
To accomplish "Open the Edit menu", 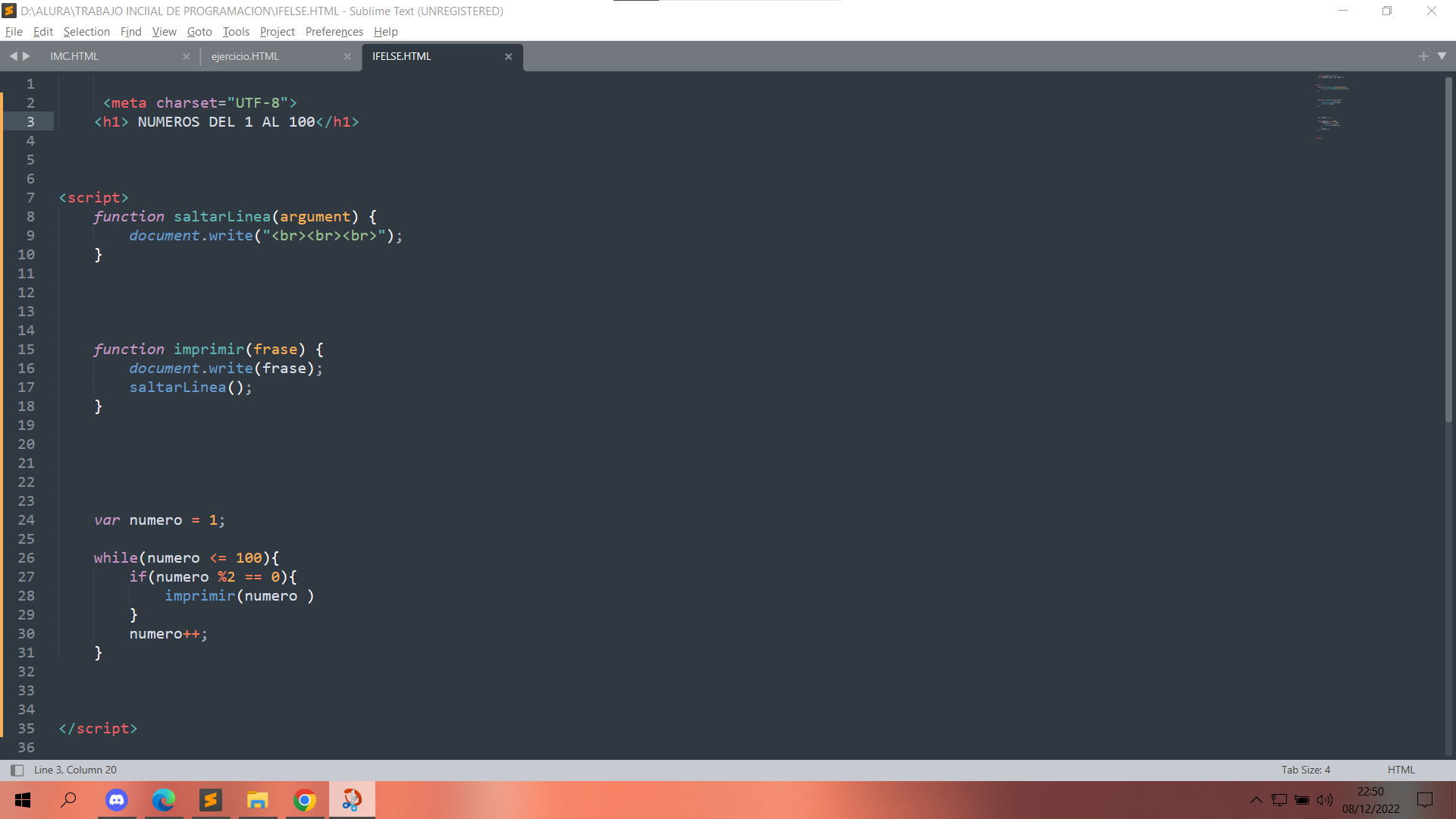I will tap(42, 32).
